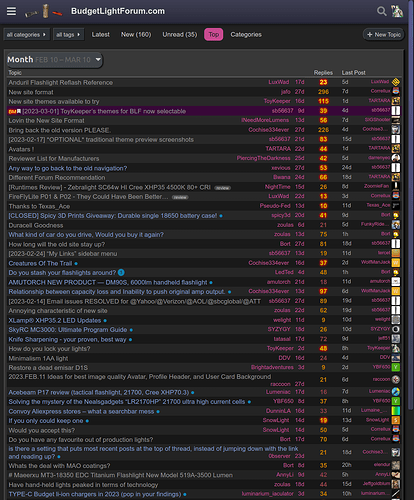Image resolution: width=414 pixels, height=500 pixels.
Task: Open the hamburger sidebar menu
Action: click(x=11, y=11)
